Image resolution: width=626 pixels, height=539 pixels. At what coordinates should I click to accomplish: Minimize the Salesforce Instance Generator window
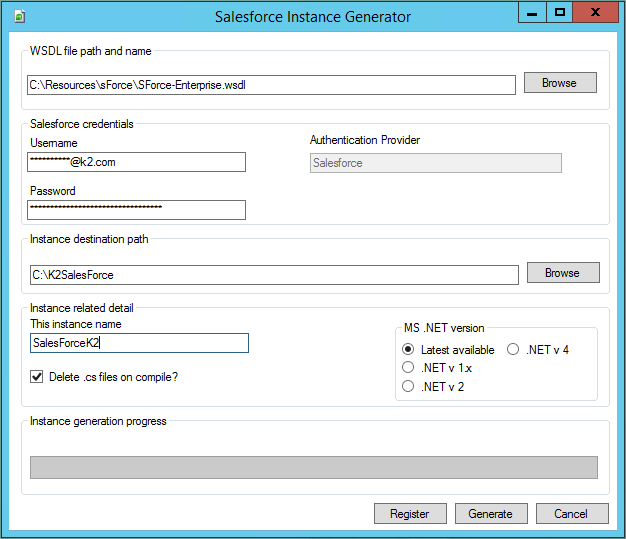(533, 13)
